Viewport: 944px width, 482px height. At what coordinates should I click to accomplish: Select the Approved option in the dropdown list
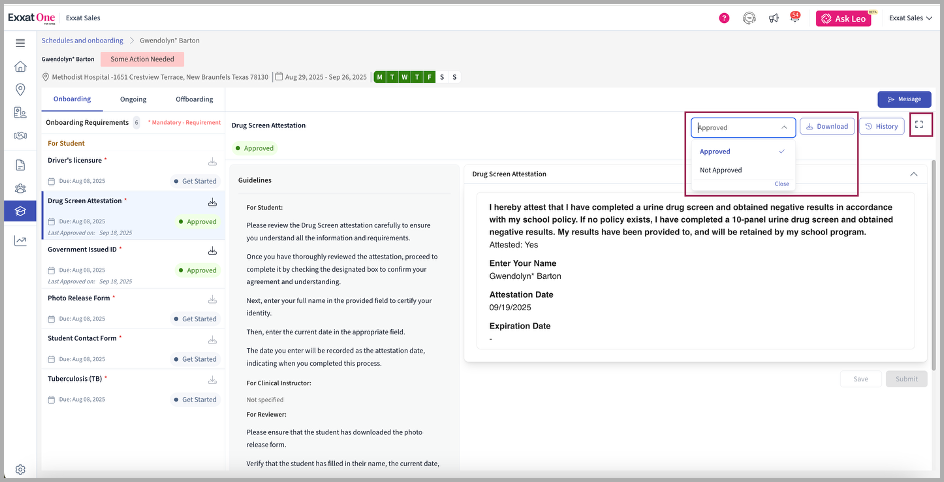coord(715,151)
